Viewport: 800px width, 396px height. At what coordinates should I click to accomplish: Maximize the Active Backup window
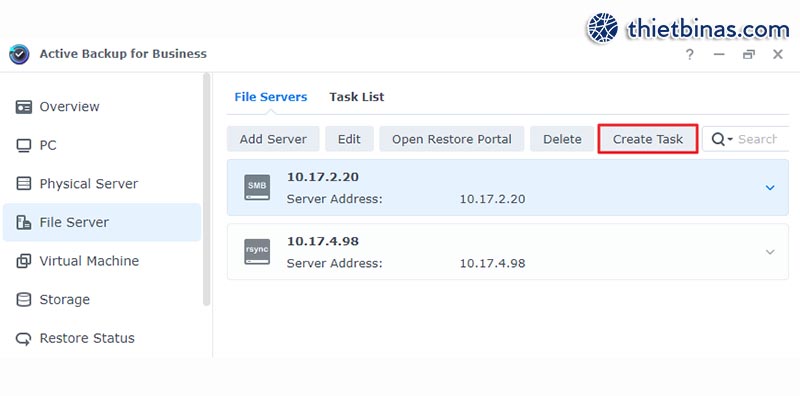(x=749, y=54)
